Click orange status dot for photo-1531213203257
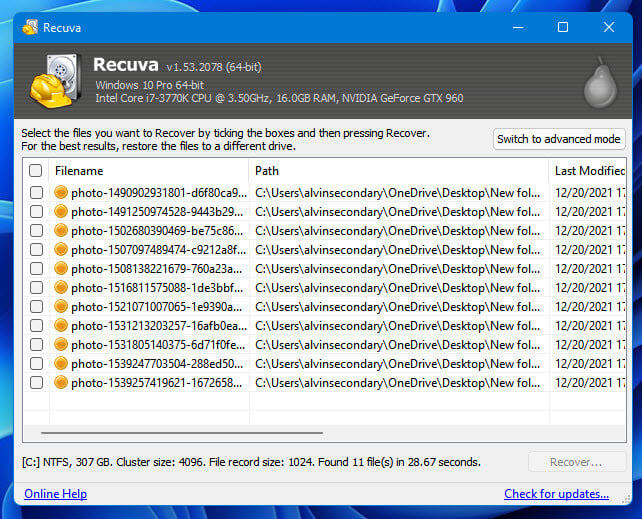642x519 pixels. click(x=61, y=325)
